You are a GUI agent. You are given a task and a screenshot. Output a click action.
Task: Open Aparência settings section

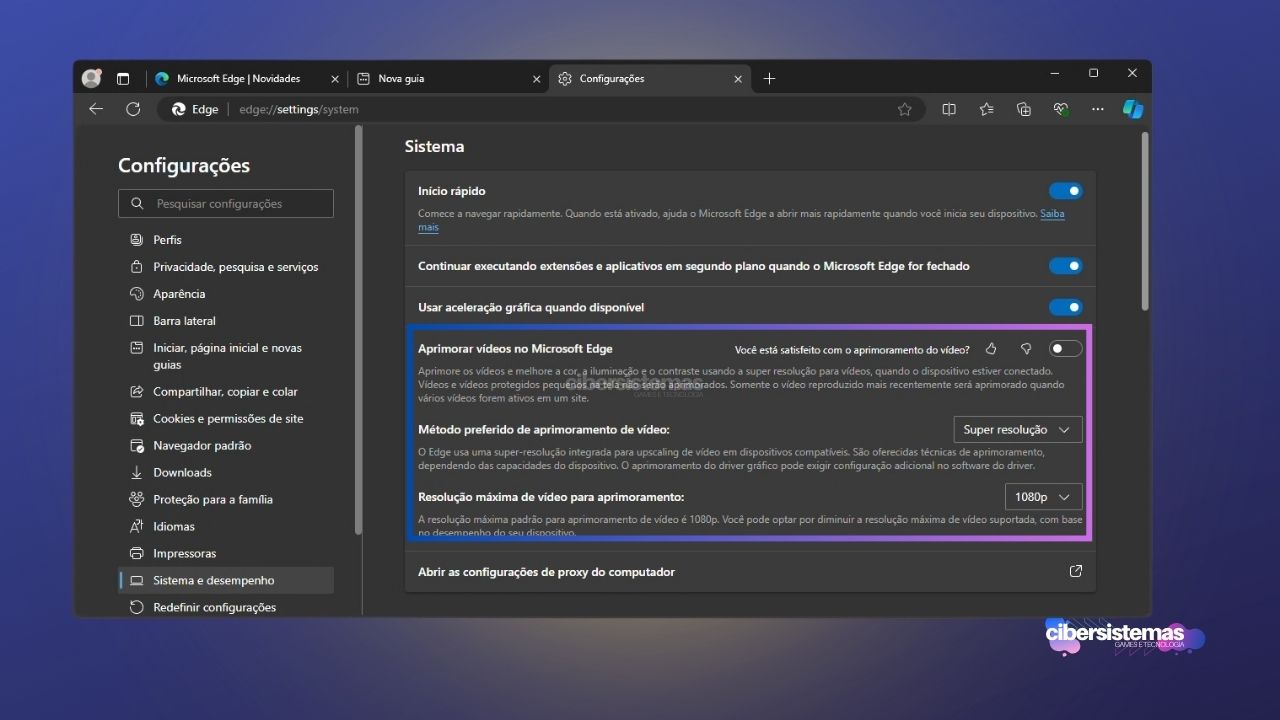(x=226, y=293)
